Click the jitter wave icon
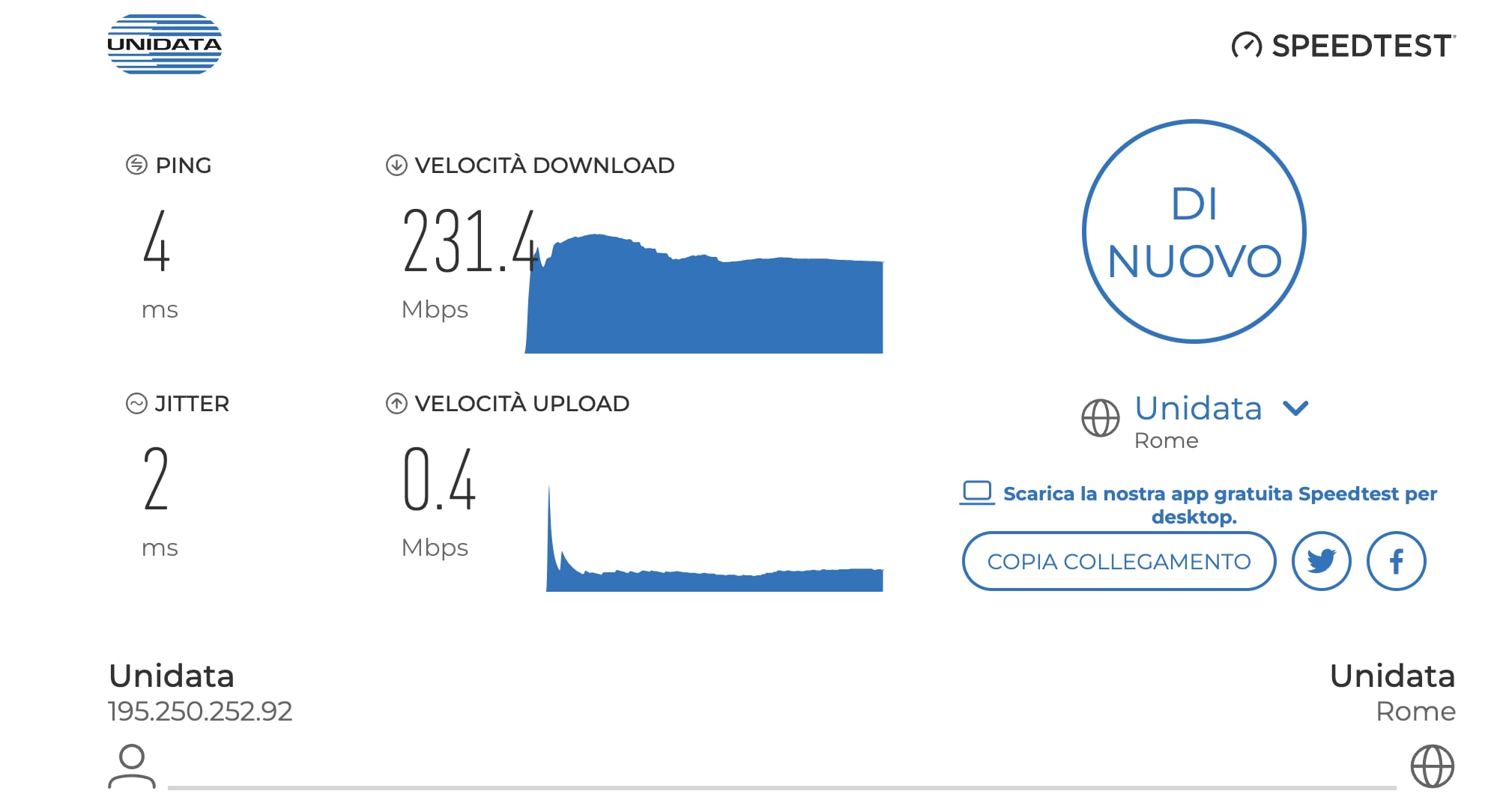This screenshot has height=812, width=1500. point(136,404)
